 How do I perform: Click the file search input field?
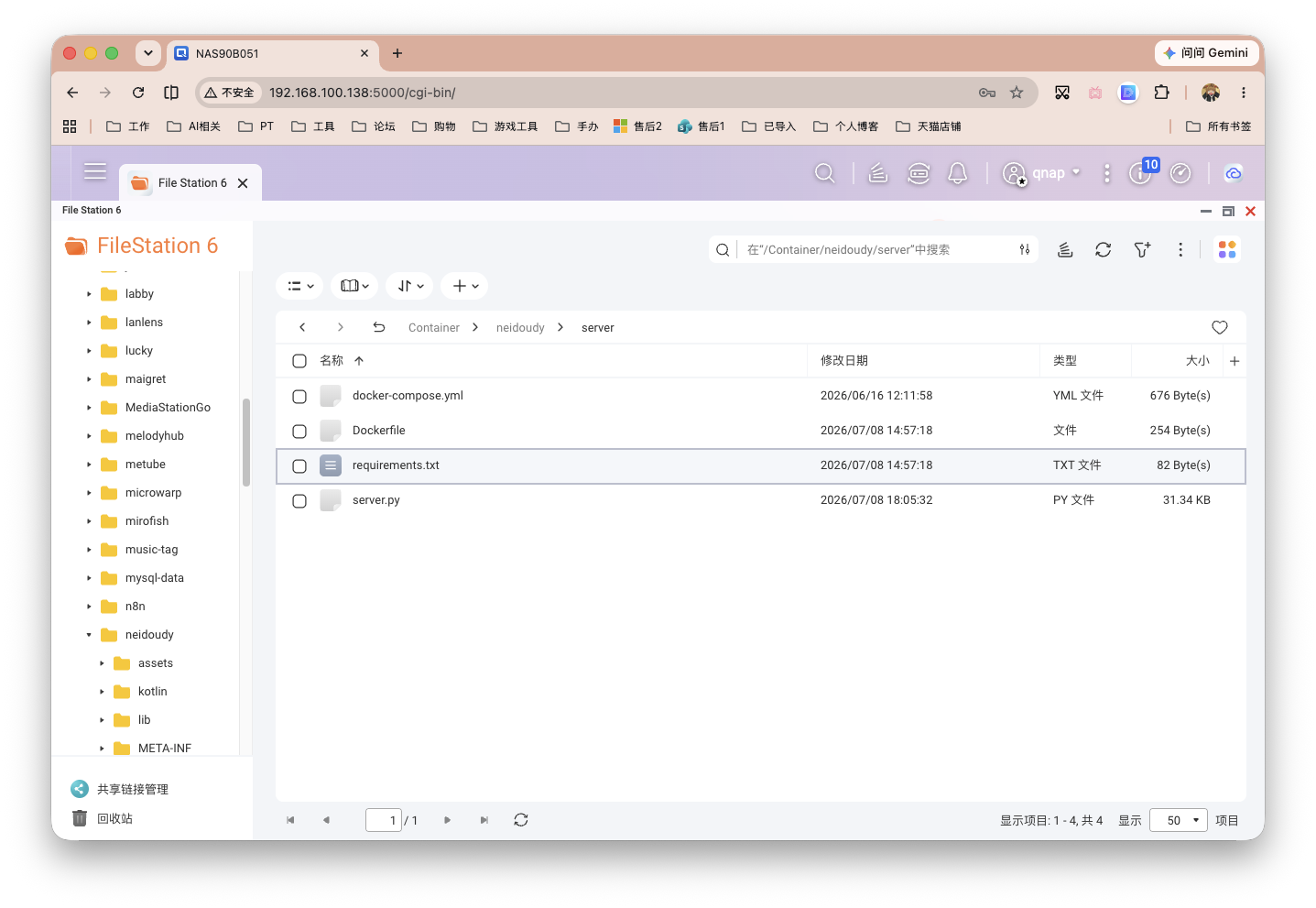tap(876, 249)
